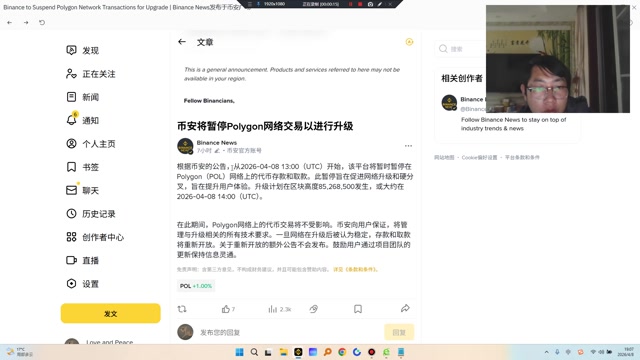Share the article with the arrow icon

pos(405,309)
